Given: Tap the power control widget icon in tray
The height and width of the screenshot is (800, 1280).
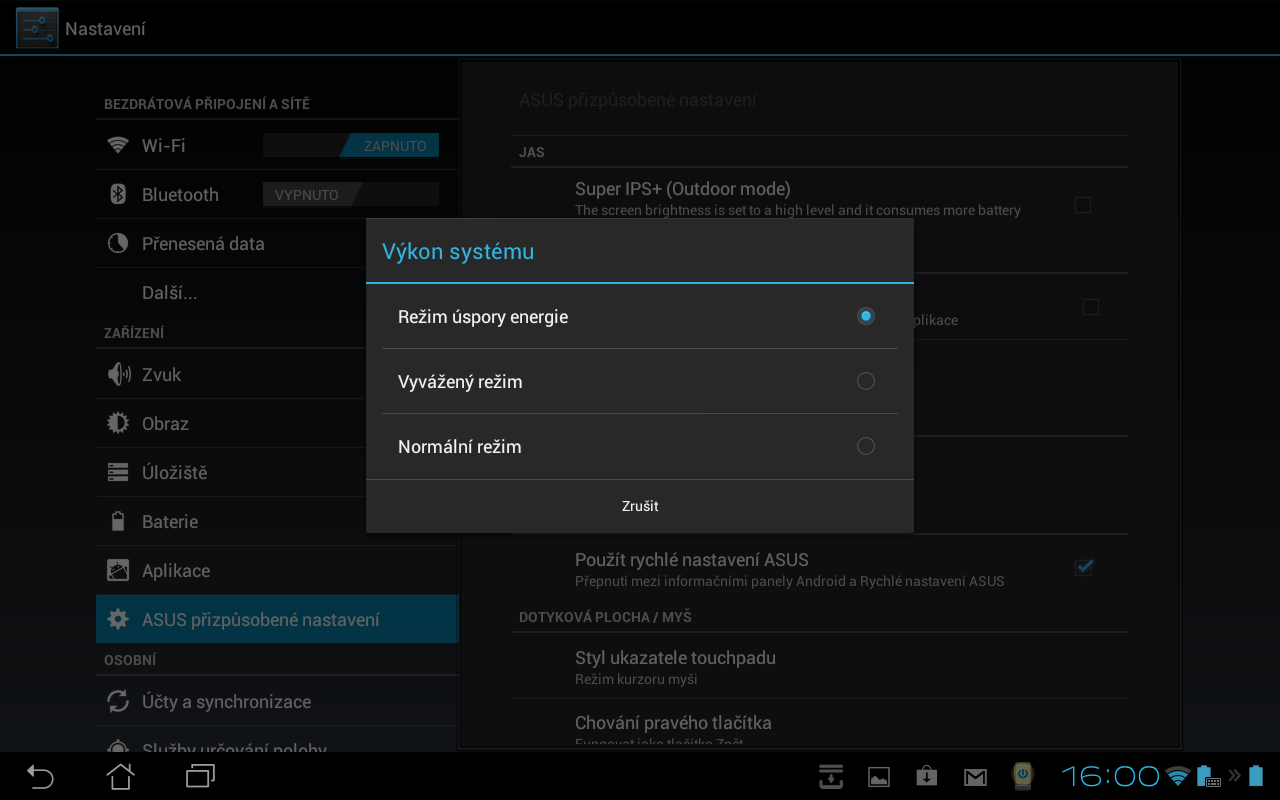Looking at the screenshot, I should pyautogui.click(x=1021, y=776).
